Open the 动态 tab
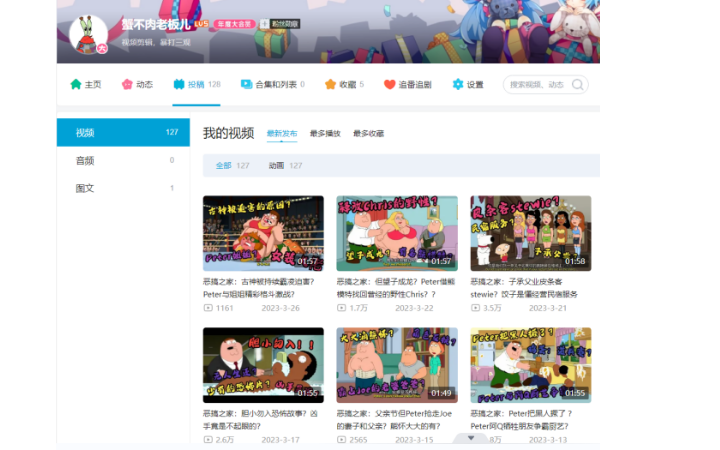The image size is (720, 450). pyautogui.click(x=137, y=84)
